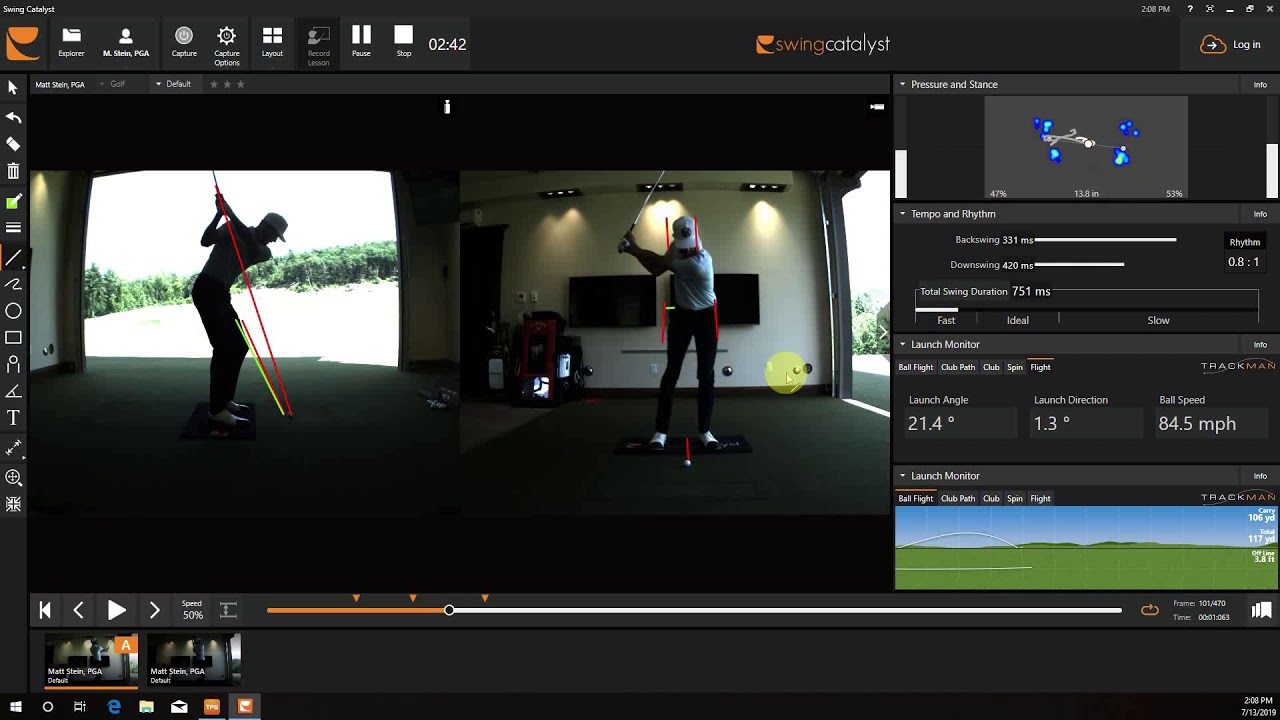
Task: Select the zoom magnifier tool
Action: [14, 478]
